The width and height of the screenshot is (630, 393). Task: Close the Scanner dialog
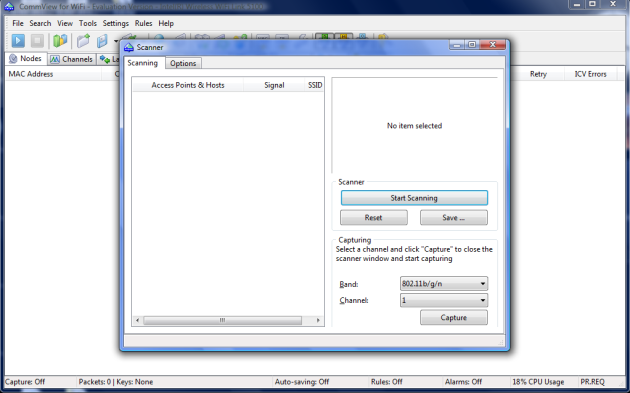493,45
